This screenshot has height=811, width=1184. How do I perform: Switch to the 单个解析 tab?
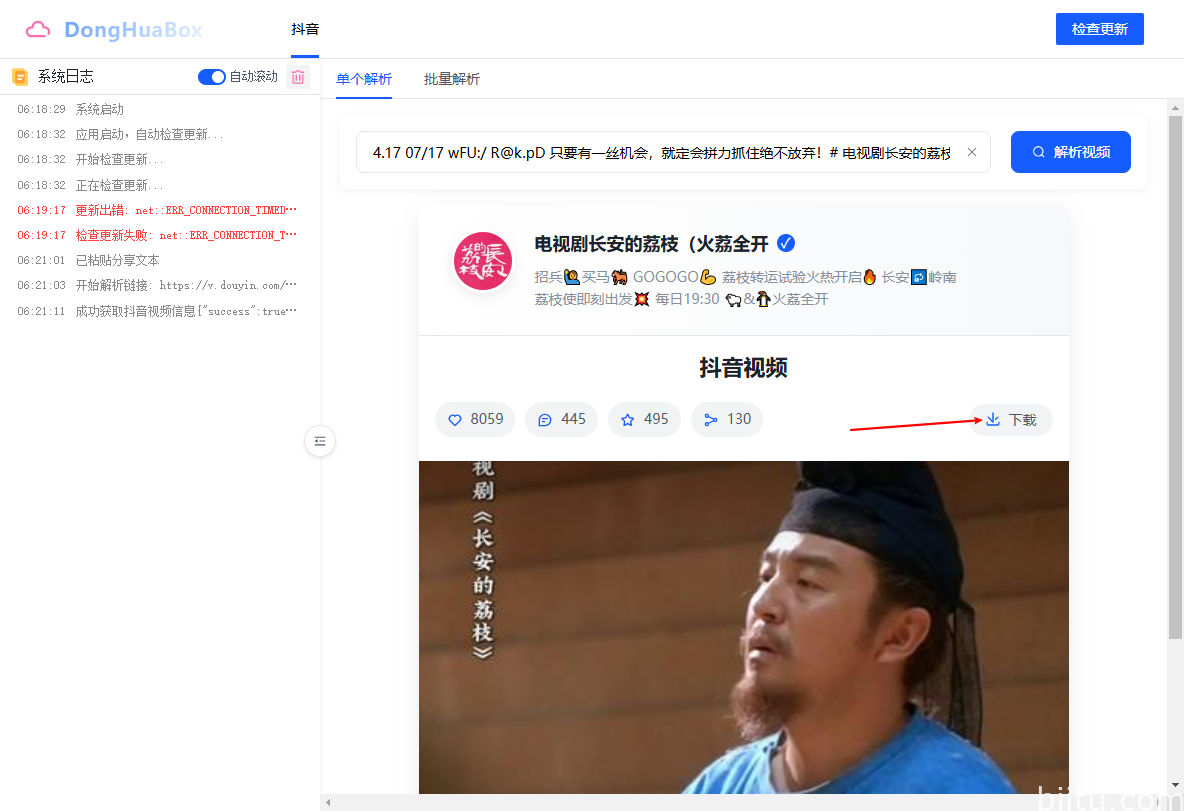[x=364, y=79]
